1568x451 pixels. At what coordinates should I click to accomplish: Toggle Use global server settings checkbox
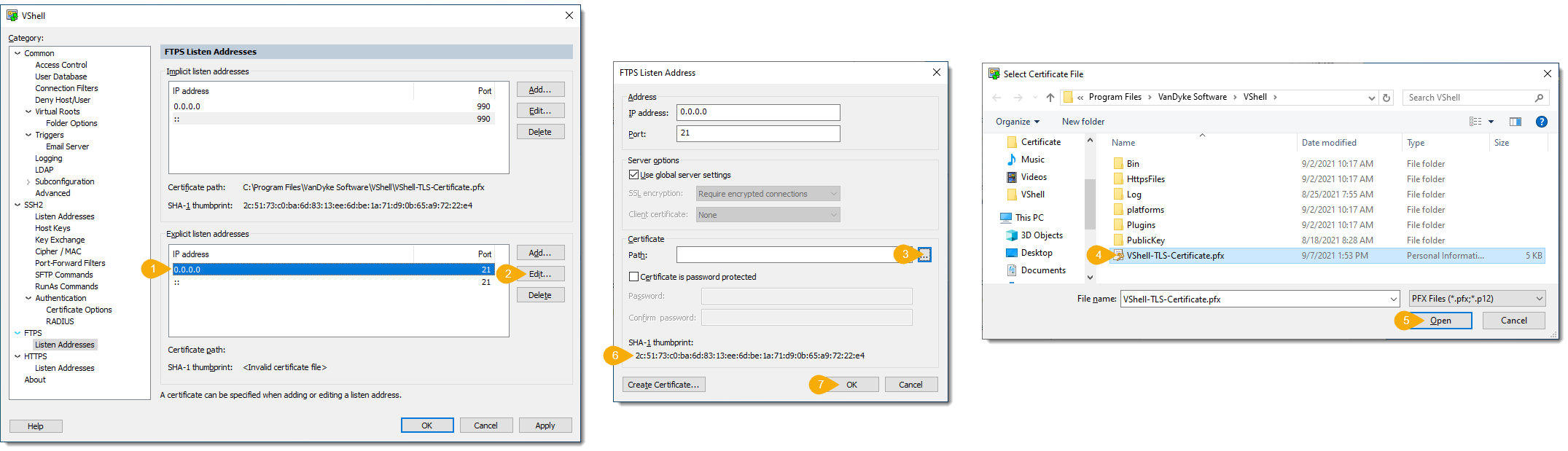[x=633, y=175]
